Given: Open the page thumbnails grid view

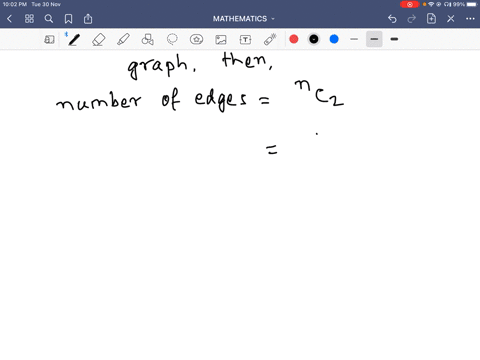Looking at the screenshot, I should click(x=29, y=19).
